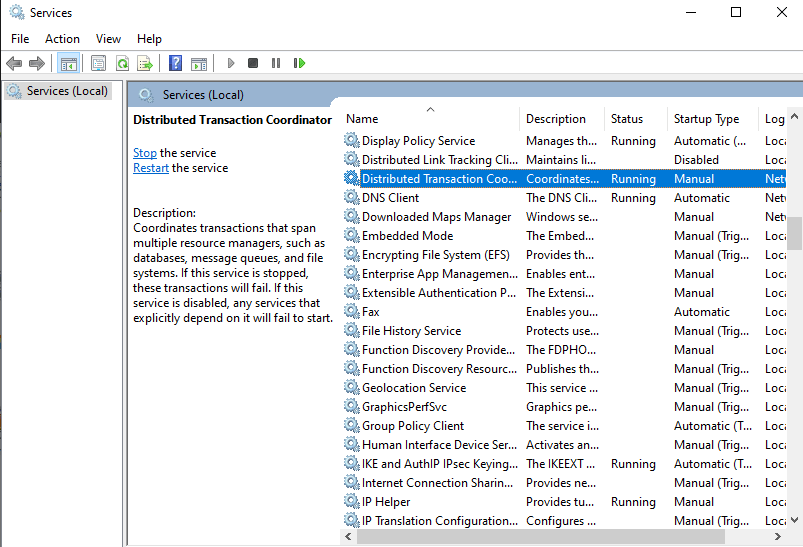Click the Restart the service link
Image resolution: width=803 pixels, height=547 pixels.
151,168
